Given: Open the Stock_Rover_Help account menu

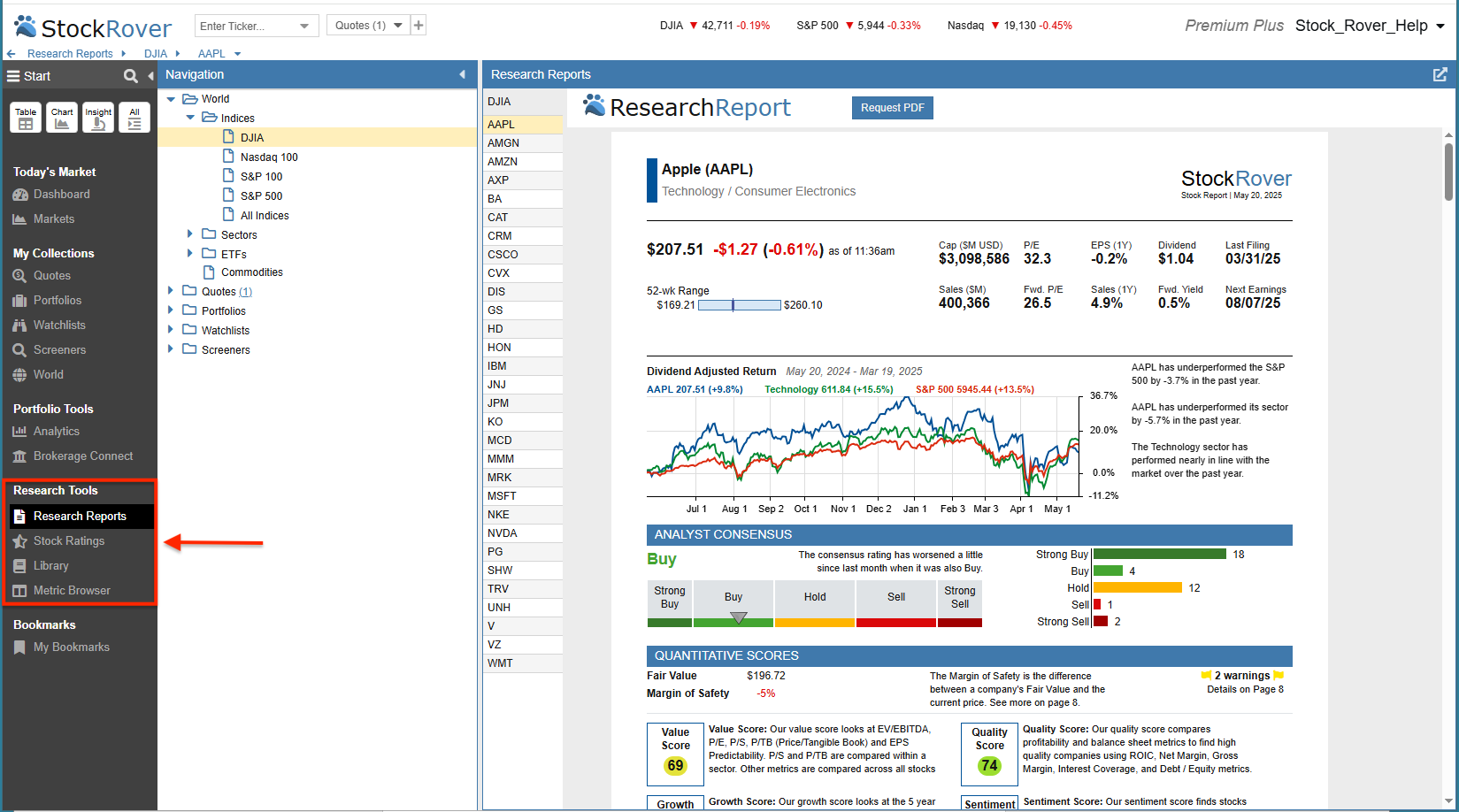Looking at the screenshot, I should [1369, 26].
